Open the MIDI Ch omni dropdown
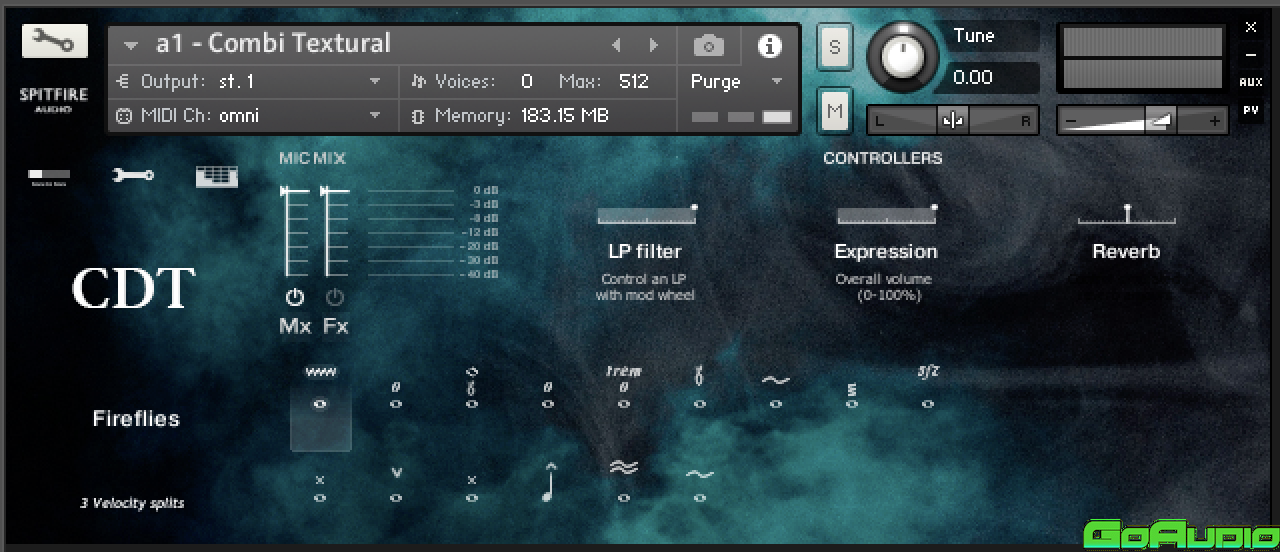The image size is (1280, 552). click(375, 116)
